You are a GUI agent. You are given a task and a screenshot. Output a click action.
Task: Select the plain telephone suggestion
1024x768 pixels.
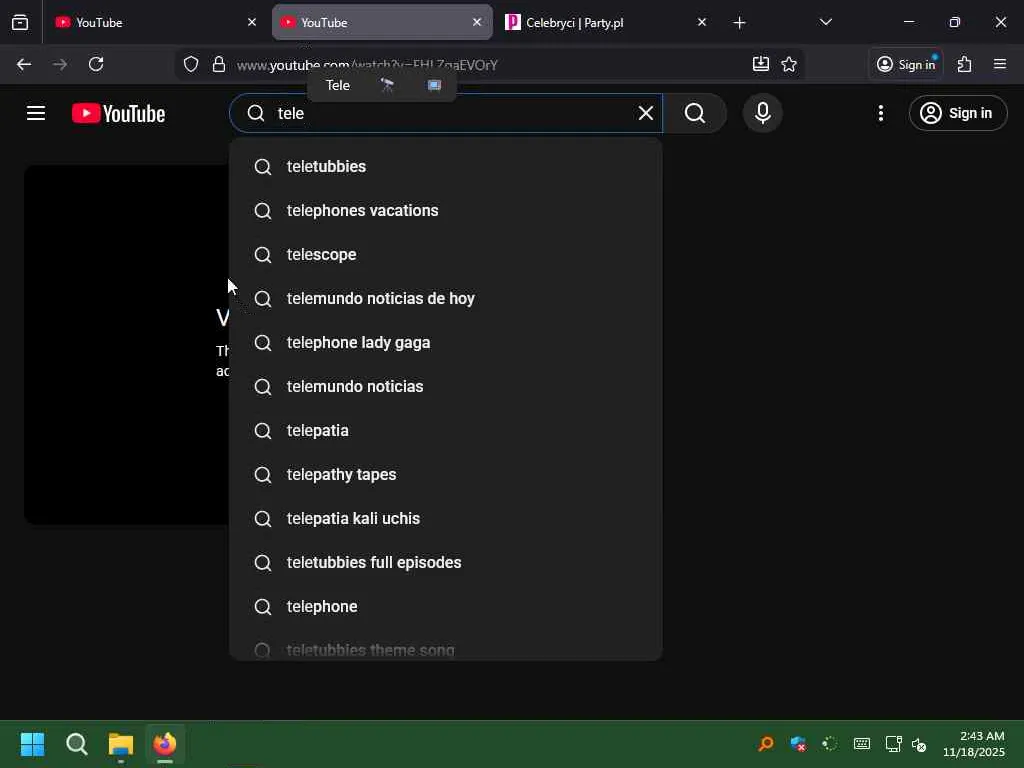point(445,607)
